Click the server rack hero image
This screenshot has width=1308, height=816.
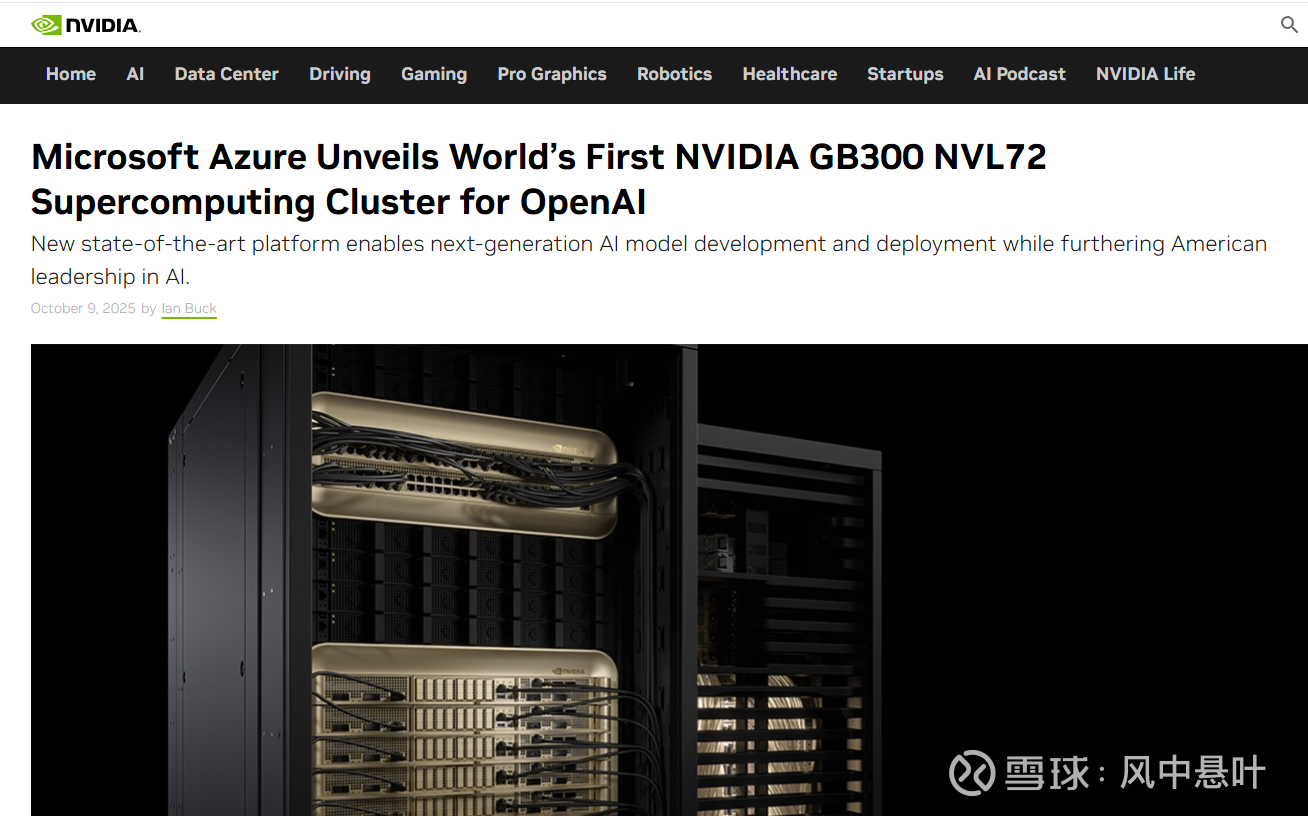(x=669, y=580)
